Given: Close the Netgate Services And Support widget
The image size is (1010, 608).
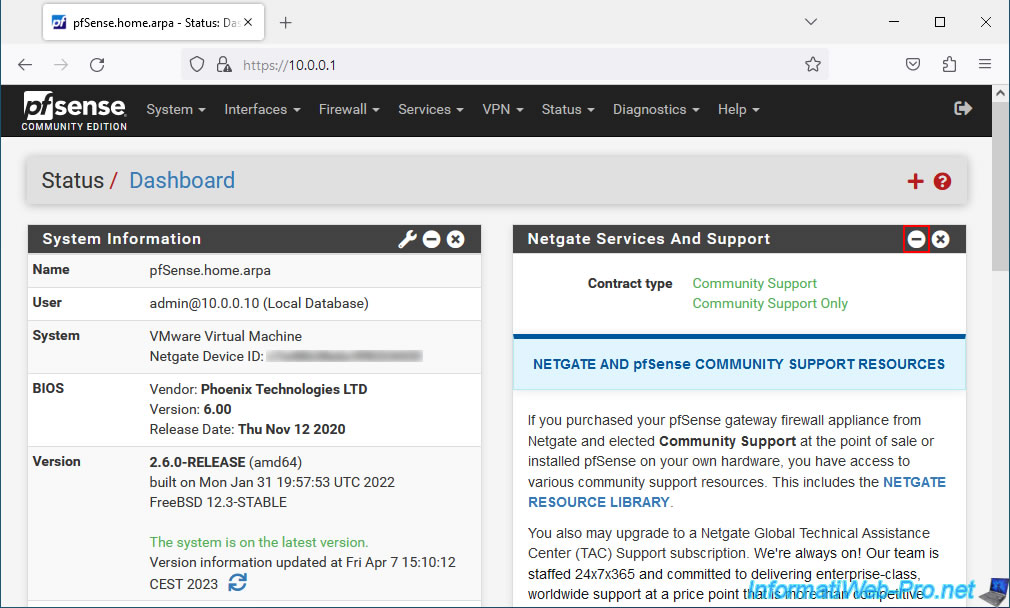Looking at the screenshot, I should [x=940, y=239].
